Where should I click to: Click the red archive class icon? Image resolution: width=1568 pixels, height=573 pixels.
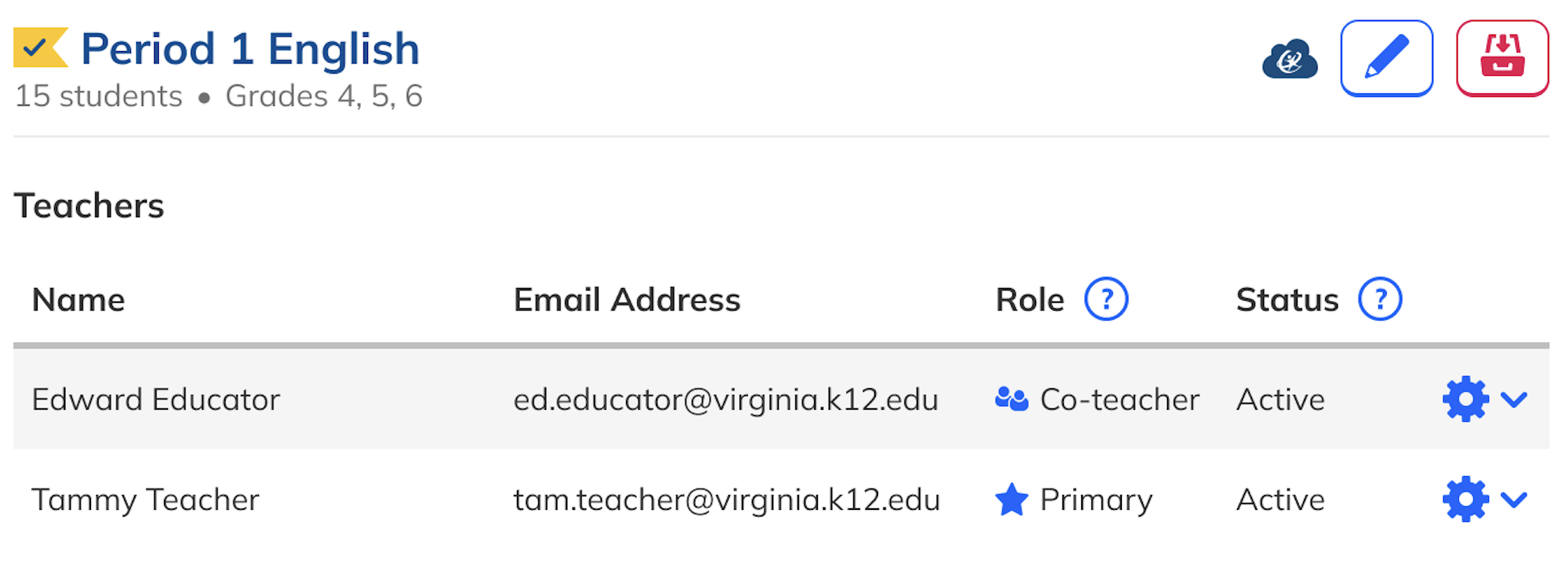coord(1503,57)
